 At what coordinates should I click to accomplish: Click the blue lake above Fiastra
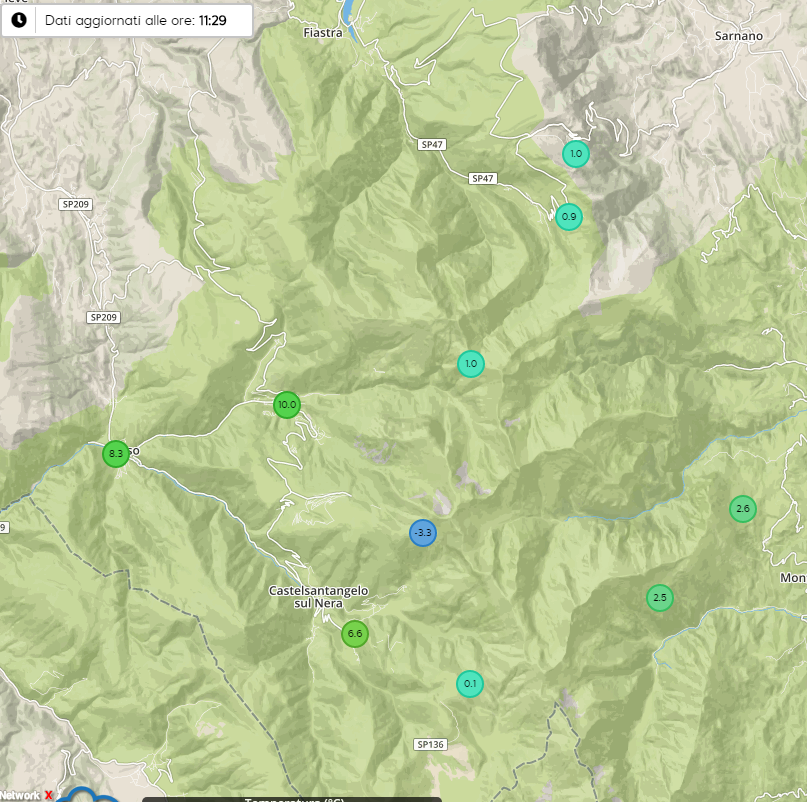coord(347,10)
